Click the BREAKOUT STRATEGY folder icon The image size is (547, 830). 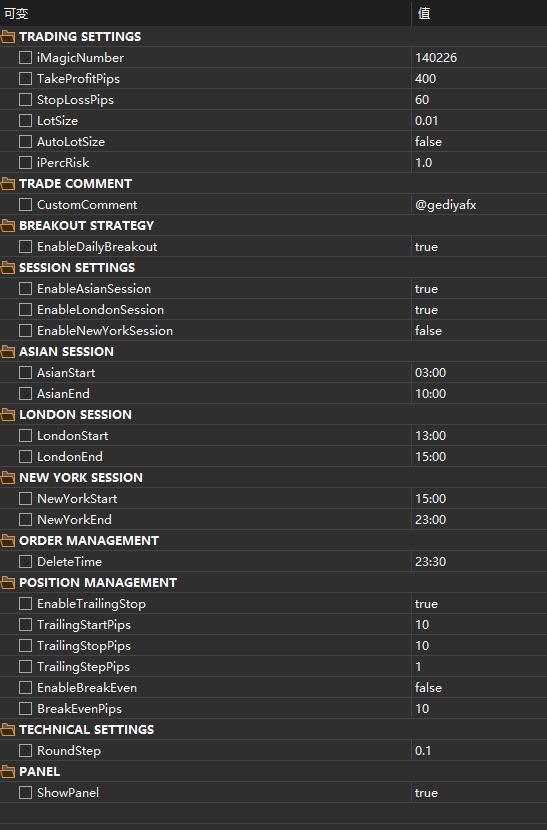[8, 225]
